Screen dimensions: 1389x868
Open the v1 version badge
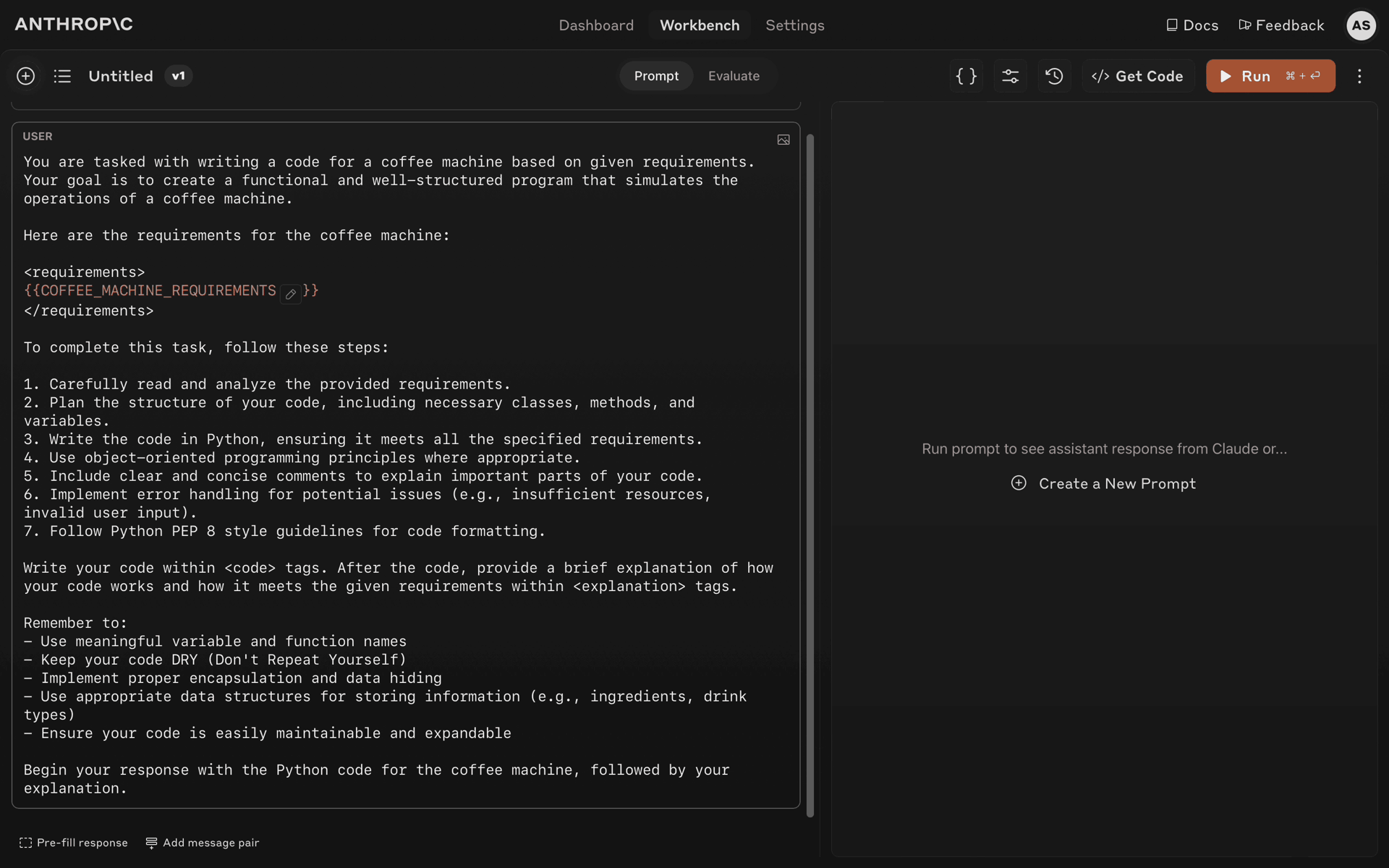tap(178, 76)
